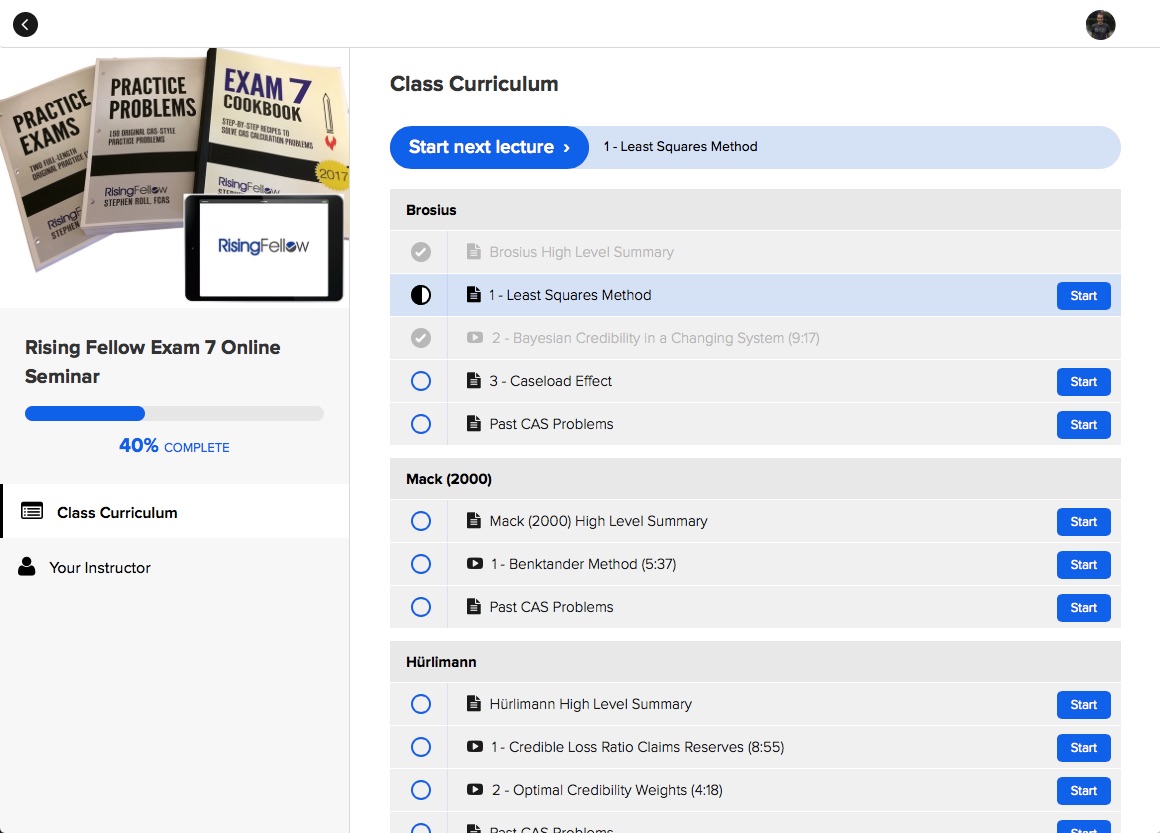Screen dimensions: 1160x833
Task: Start the 1 - Least Squares Method lecture
Action: (1083, 295)
